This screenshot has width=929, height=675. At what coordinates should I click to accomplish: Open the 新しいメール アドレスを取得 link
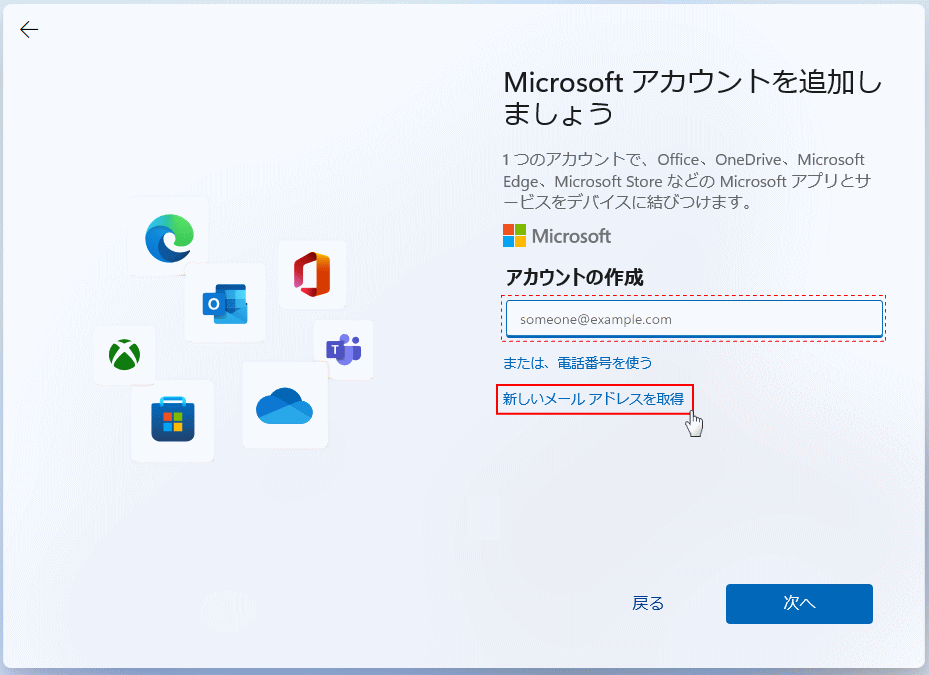click(x=594, y=399)
